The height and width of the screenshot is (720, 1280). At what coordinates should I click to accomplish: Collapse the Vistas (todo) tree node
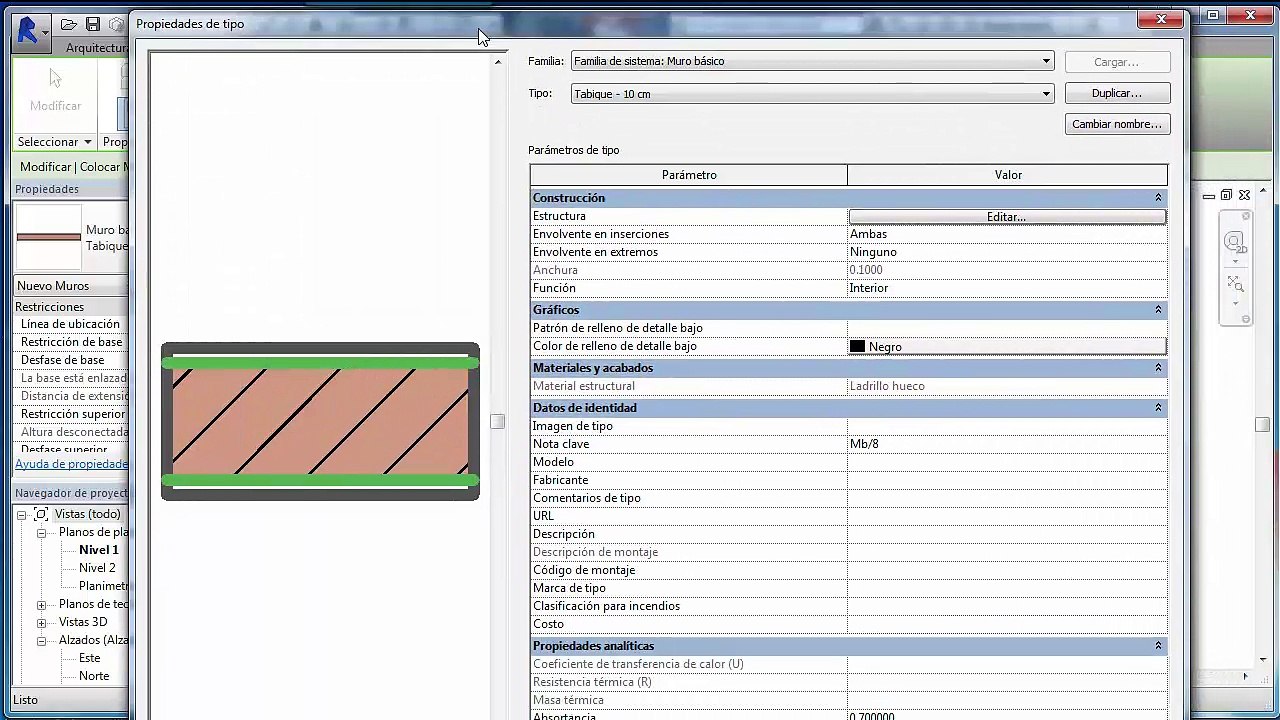(x=21, y=515)
